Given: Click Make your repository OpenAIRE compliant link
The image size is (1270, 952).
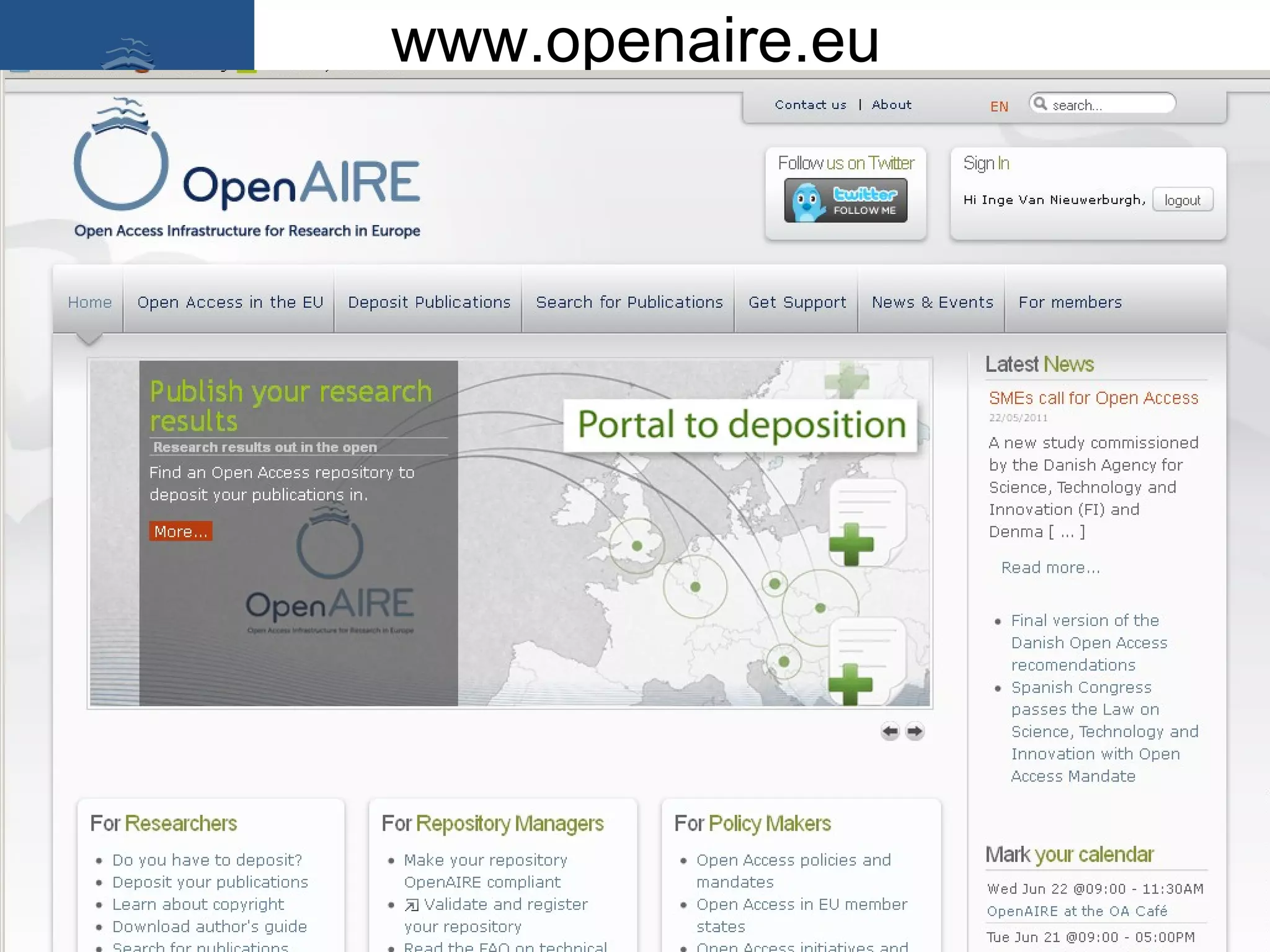Looking at the screenshot, I should pyautogui.click(x=486, y=871).
